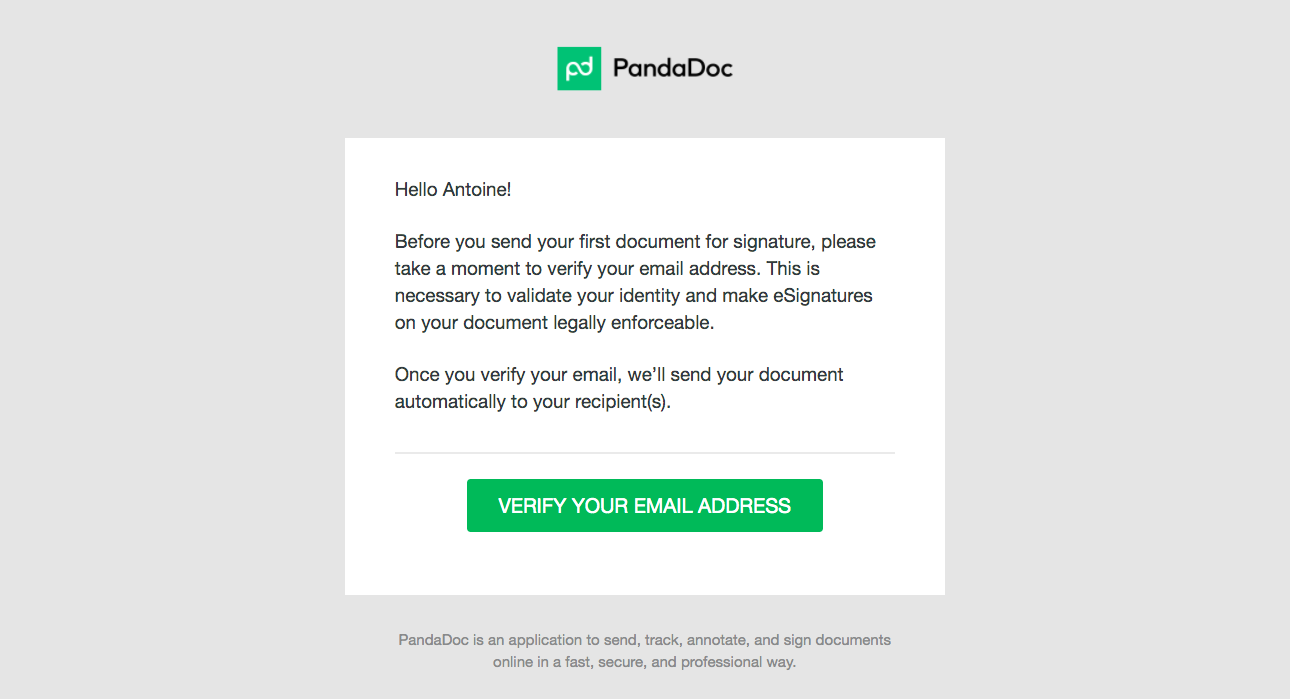The height and width of the screenshot is (699, 1290).
Task: Click the sentence starting "Once you verify your email"
Action: click(x=619, y=375)
